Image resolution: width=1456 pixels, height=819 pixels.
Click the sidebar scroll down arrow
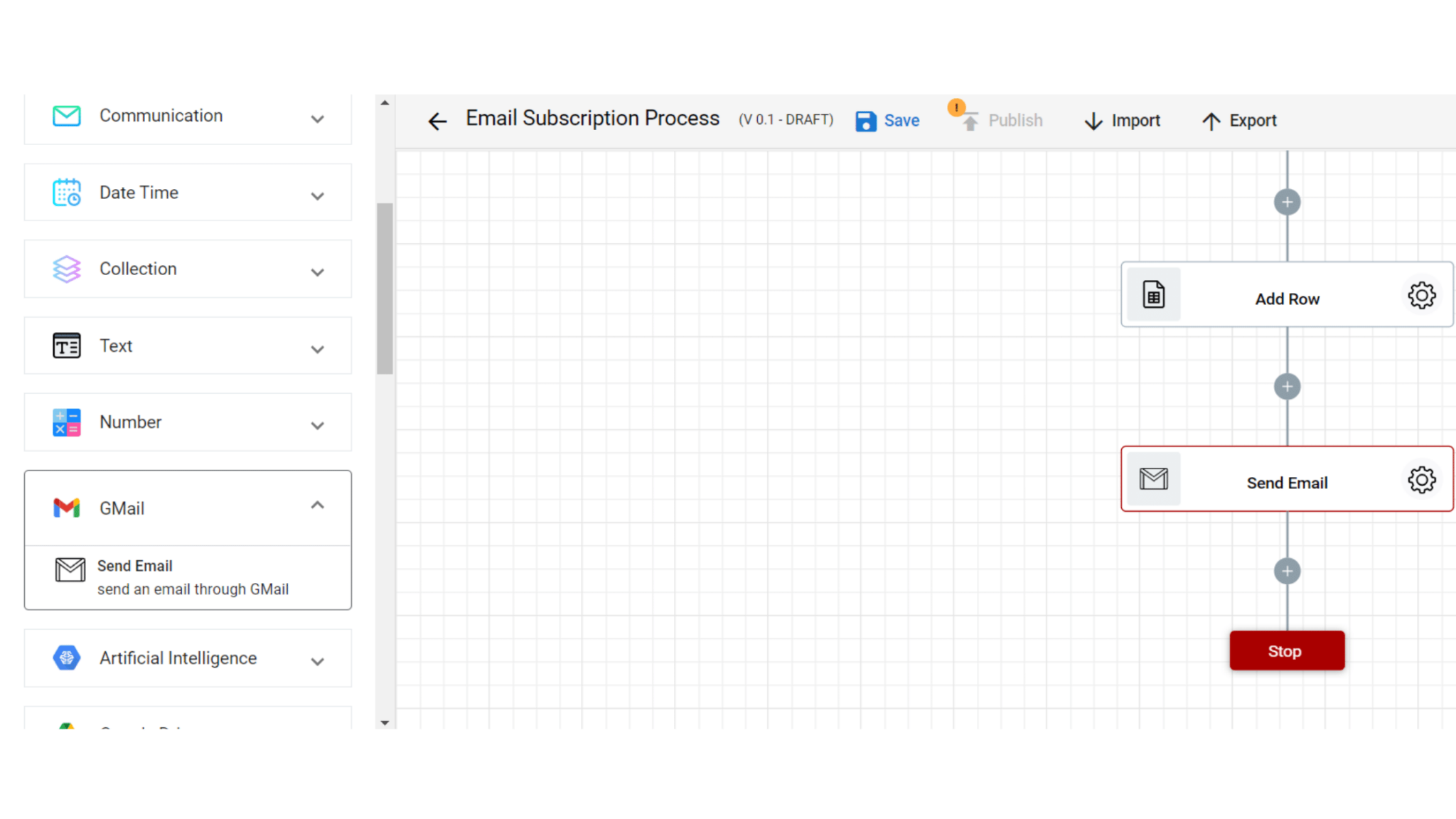[x=385, y=722]
